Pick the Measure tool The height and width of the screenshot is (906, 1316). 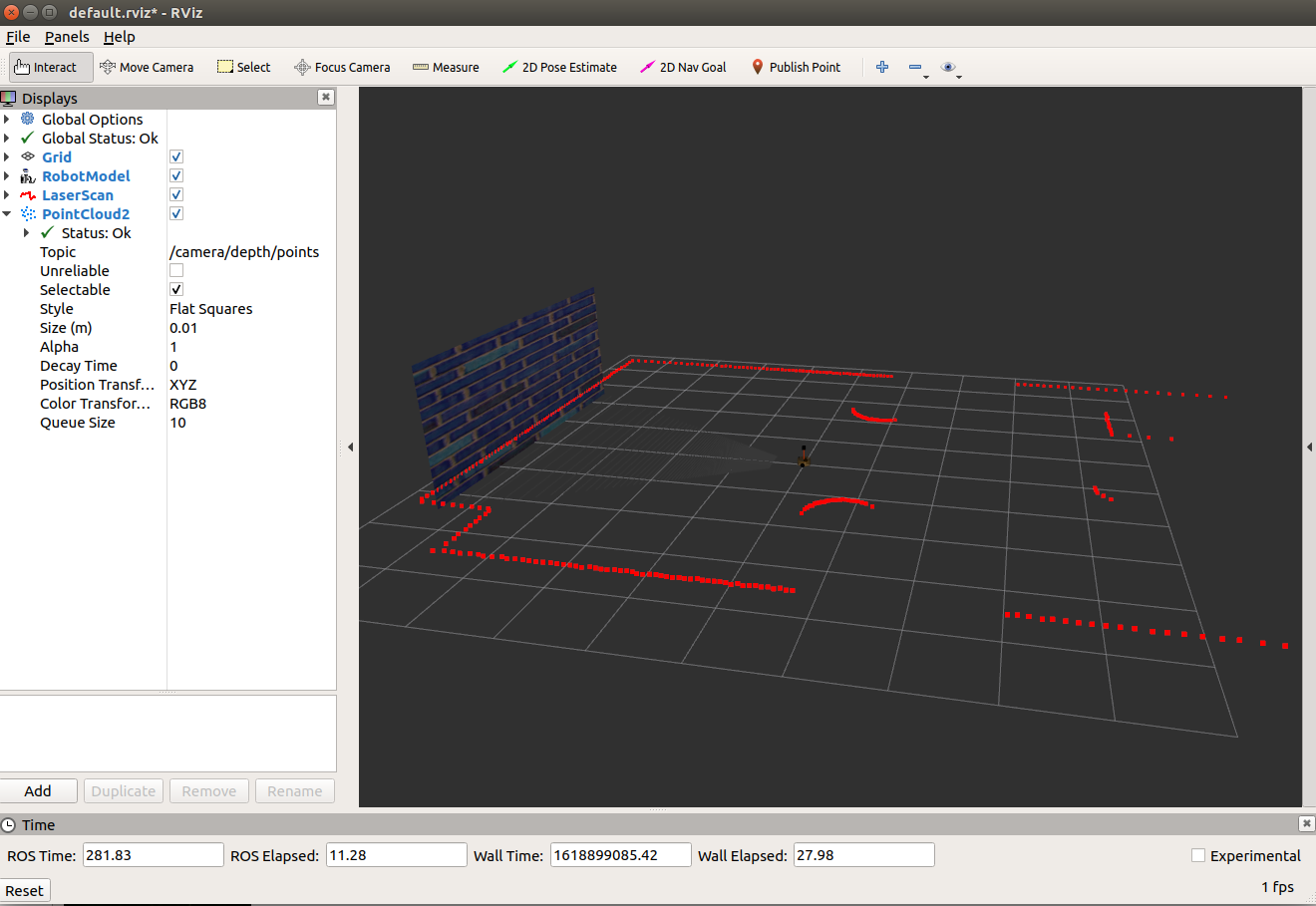[446, 67]
